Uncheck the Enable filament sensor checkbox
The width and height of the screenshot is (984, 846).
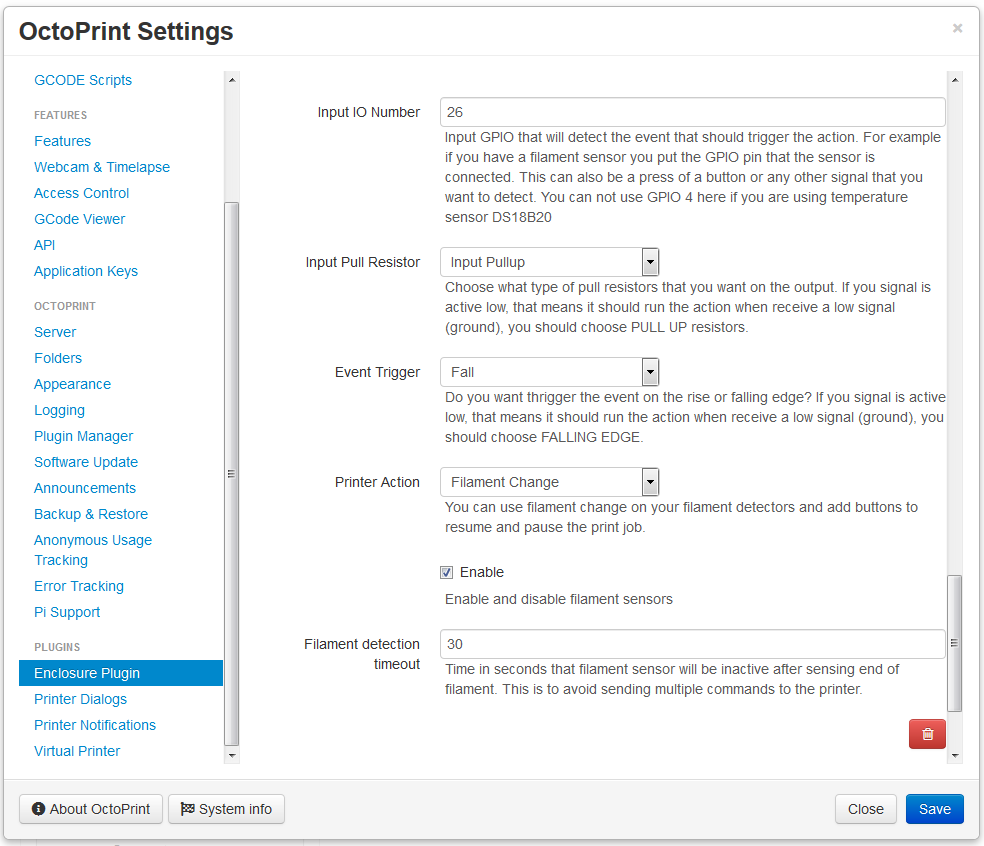[x=446, y=572]
